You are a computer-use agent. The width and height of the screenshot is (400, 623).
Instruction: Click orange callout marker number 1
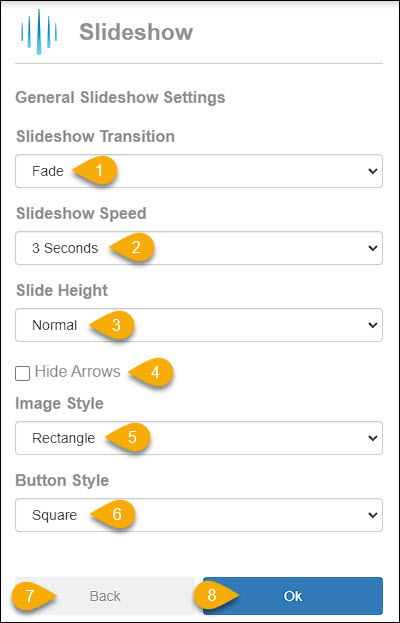[x=95, y=171]
